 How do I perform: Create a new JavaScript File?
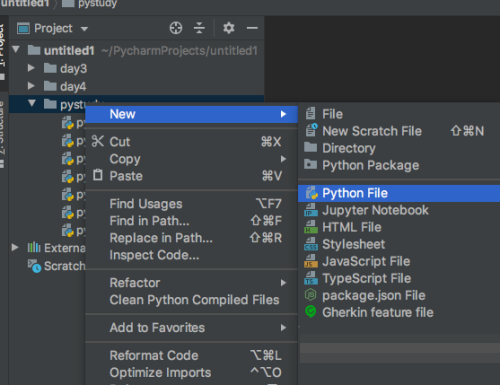[399, 261]
